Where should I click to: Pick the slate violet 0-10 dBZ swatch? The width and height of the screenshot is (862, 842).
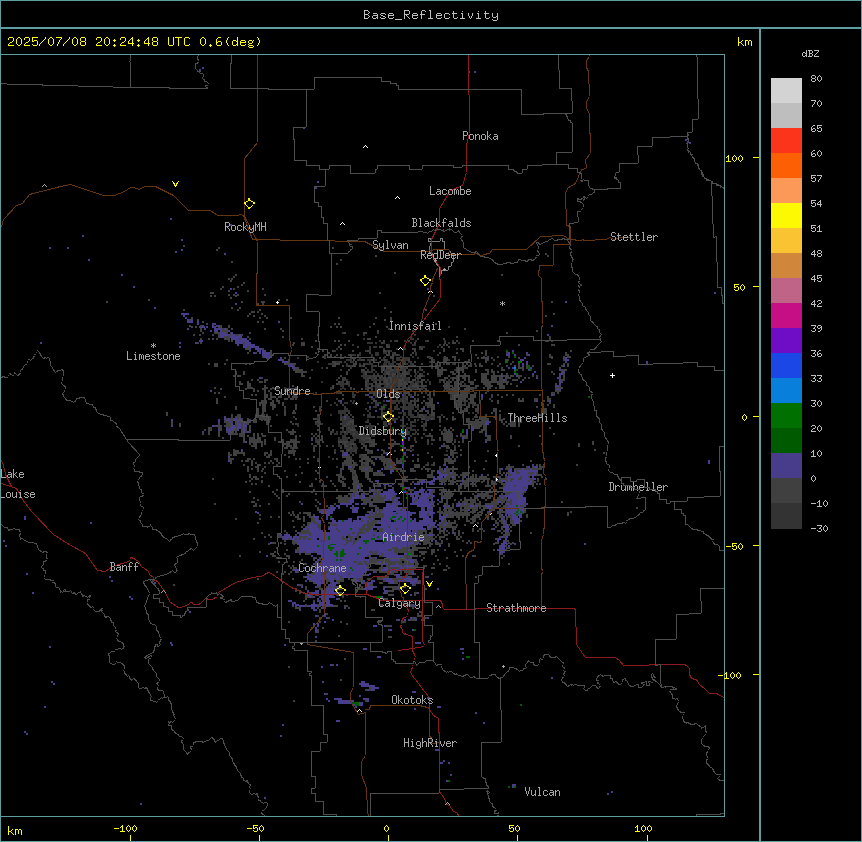[786, 466]
